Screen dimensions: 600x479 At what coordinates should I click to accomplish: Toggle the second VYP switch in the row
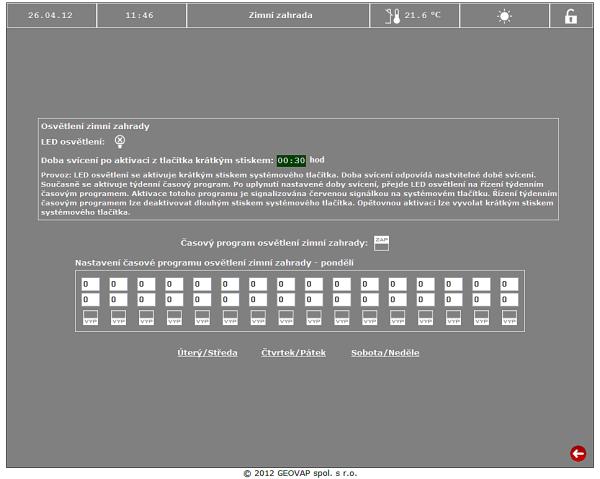(x=119, y=318)
